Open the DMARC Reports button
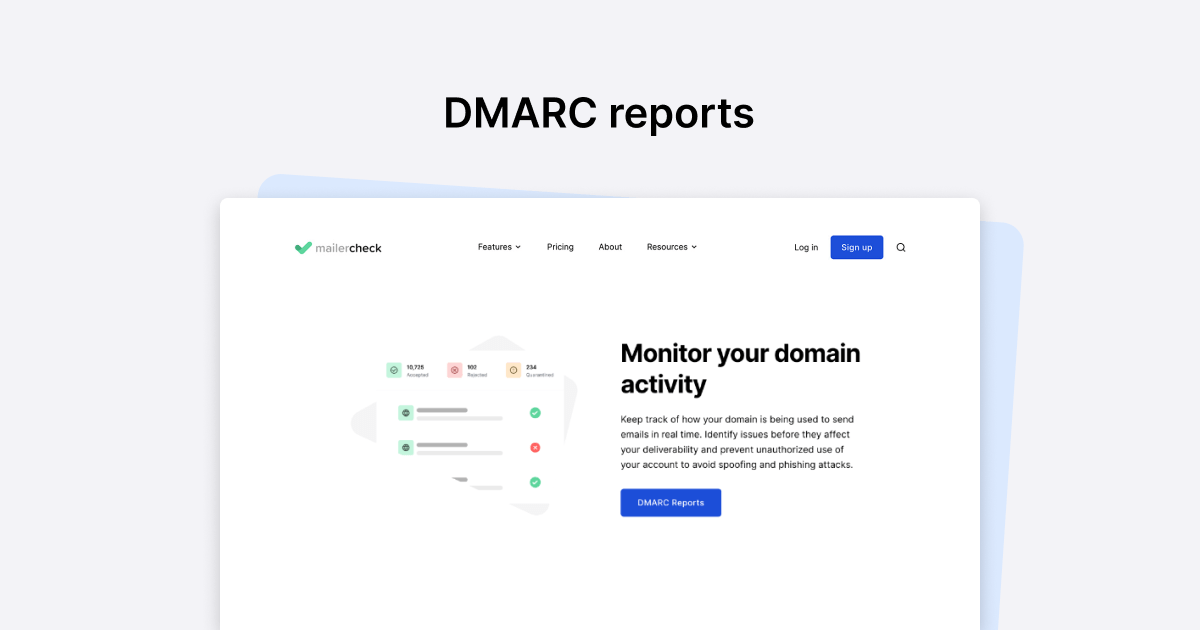The height and width of the screenshot is (630, 1200). coord(671,503)
